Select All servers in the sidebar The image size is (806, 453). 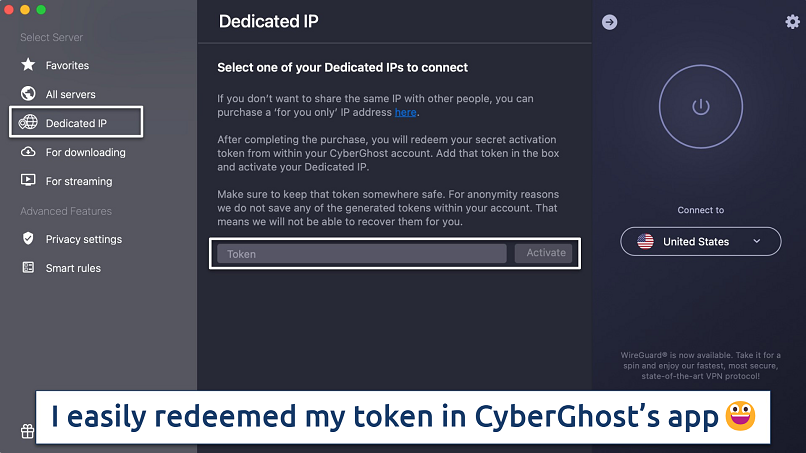[x=70, y=94]
